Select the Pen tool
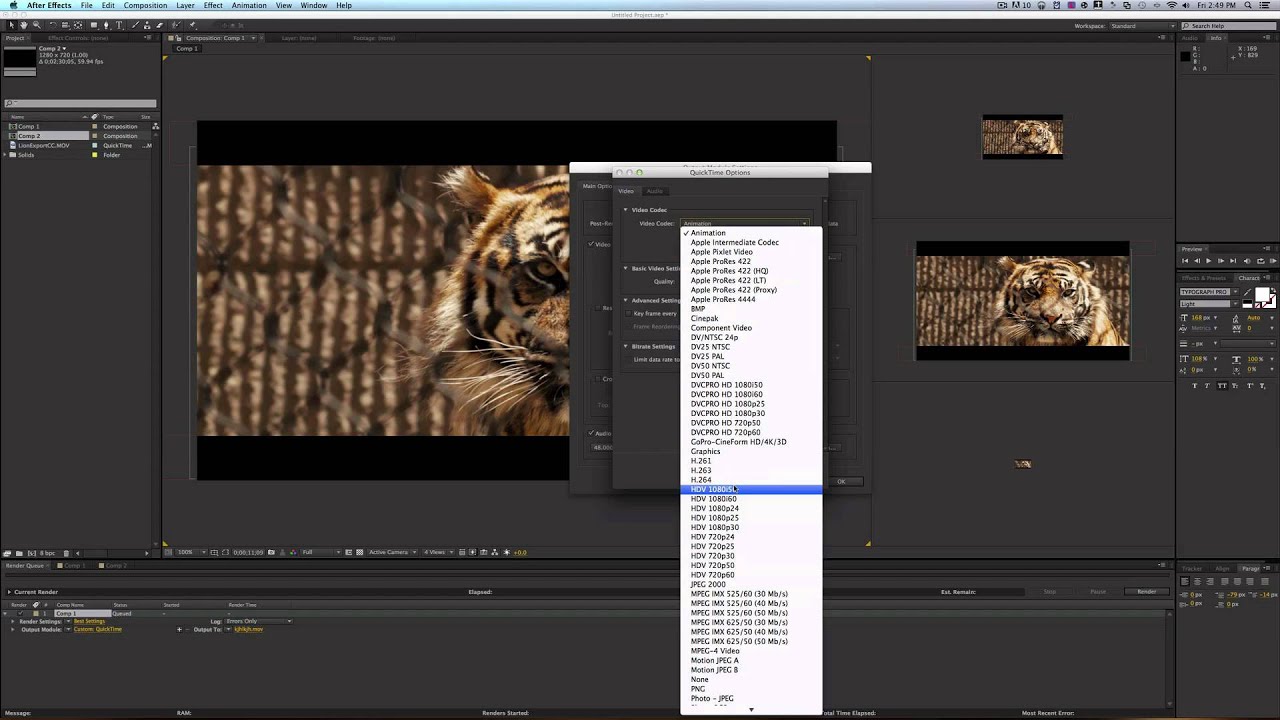The height and width of the screenshot is (720, 1280). pos(106,25)
